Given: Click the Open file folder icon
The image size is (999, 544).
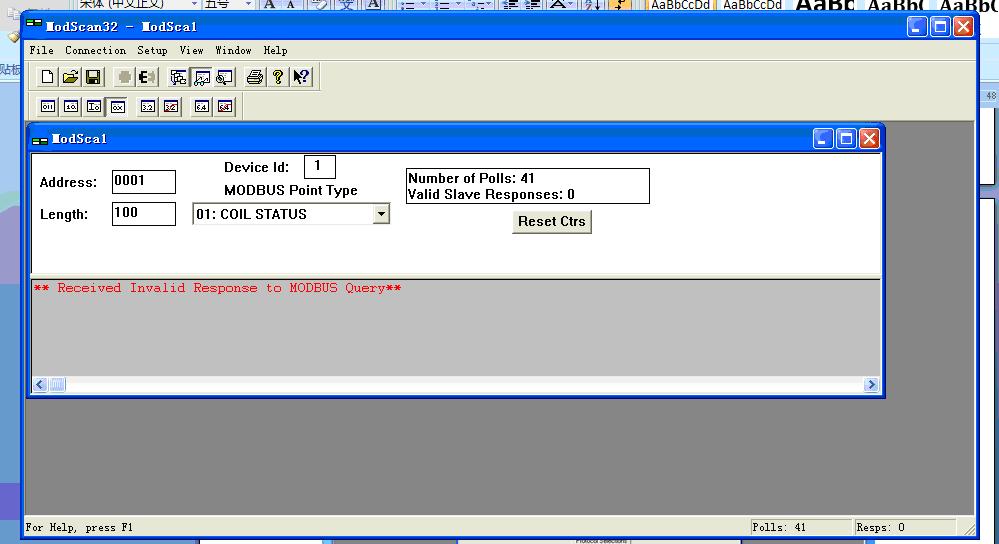Looking at the screenshot, I should [x=70, y=77].
